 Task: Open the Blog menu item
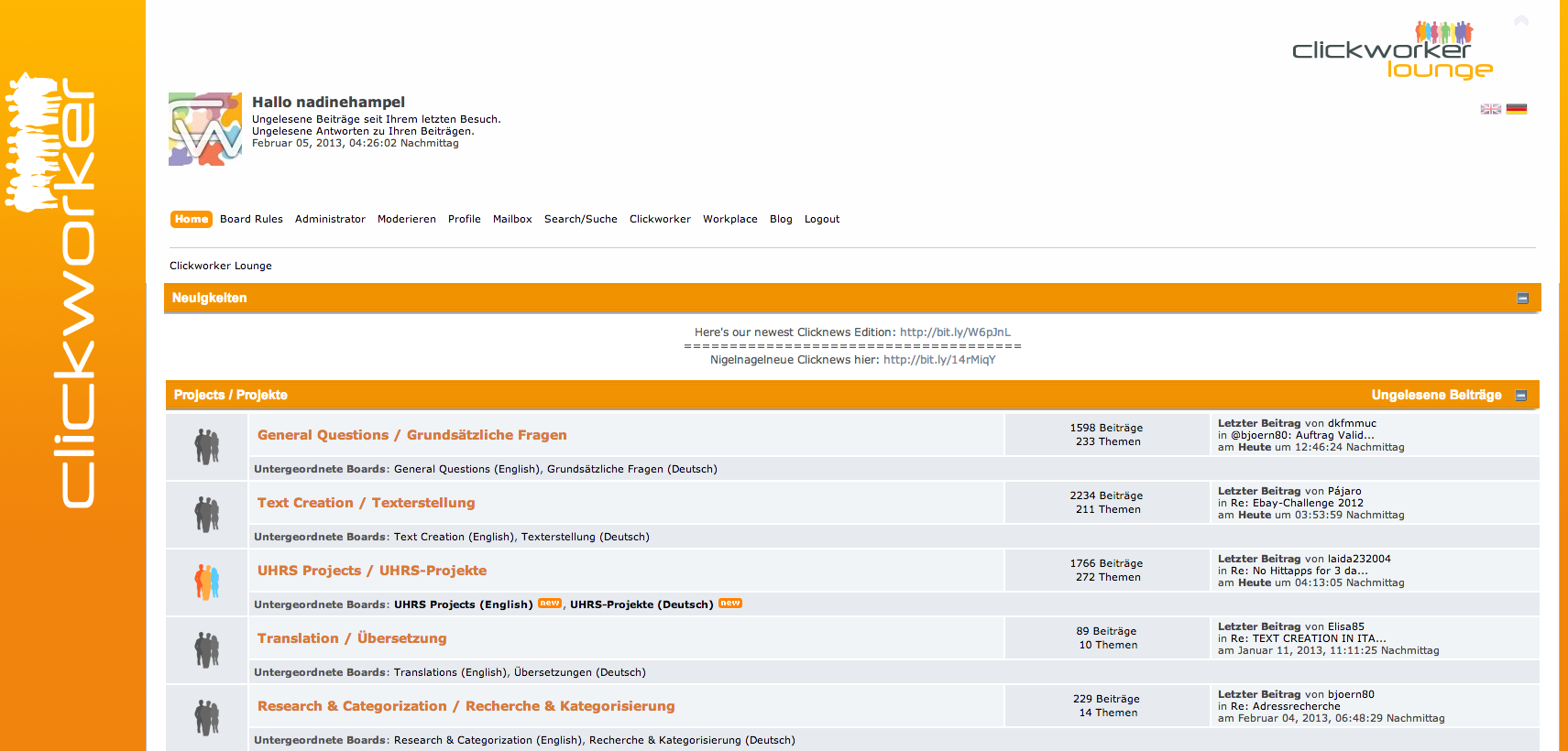tap(781, 219)
